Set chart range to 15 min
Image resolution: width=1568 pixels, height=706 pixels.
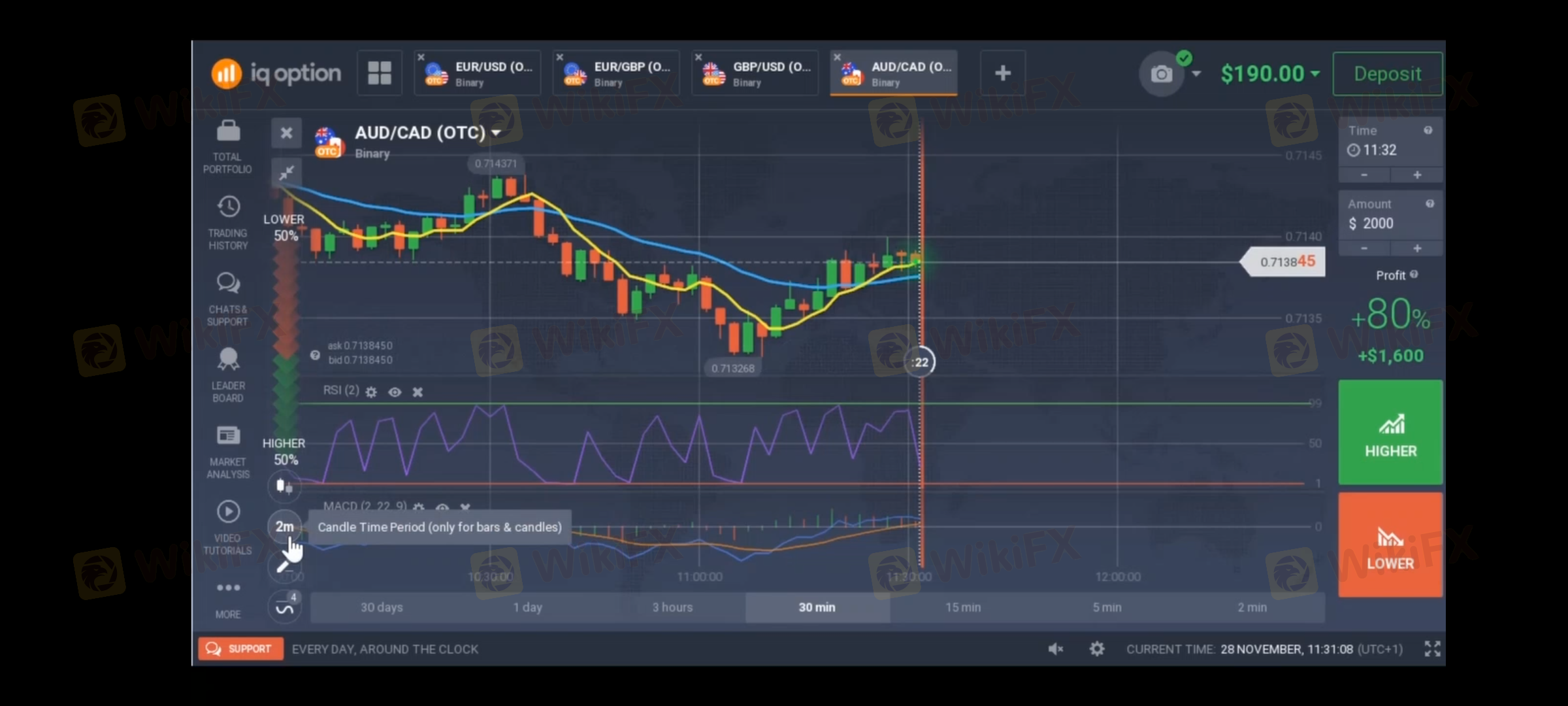click(963, 607)
